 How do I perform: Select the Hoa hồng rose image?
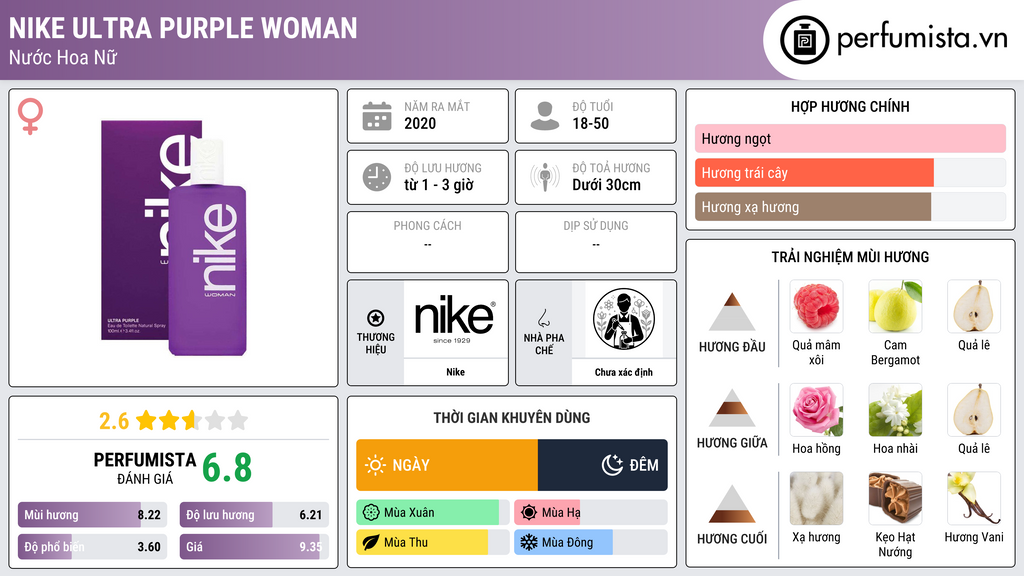(816, 409)
